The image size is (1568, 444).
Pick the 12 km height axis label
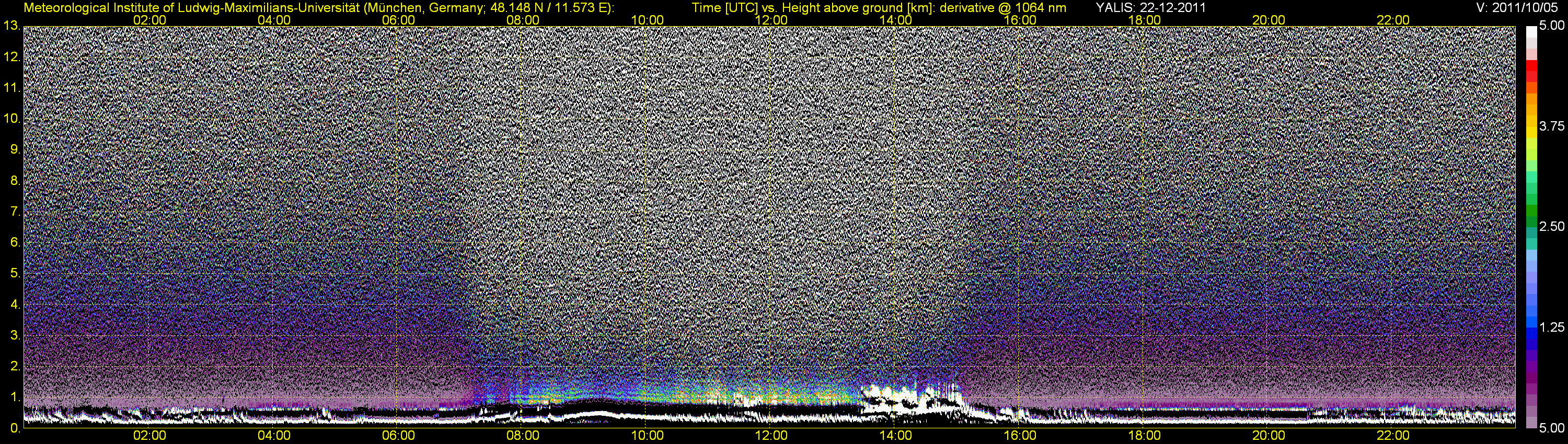(x=11, y=56)
